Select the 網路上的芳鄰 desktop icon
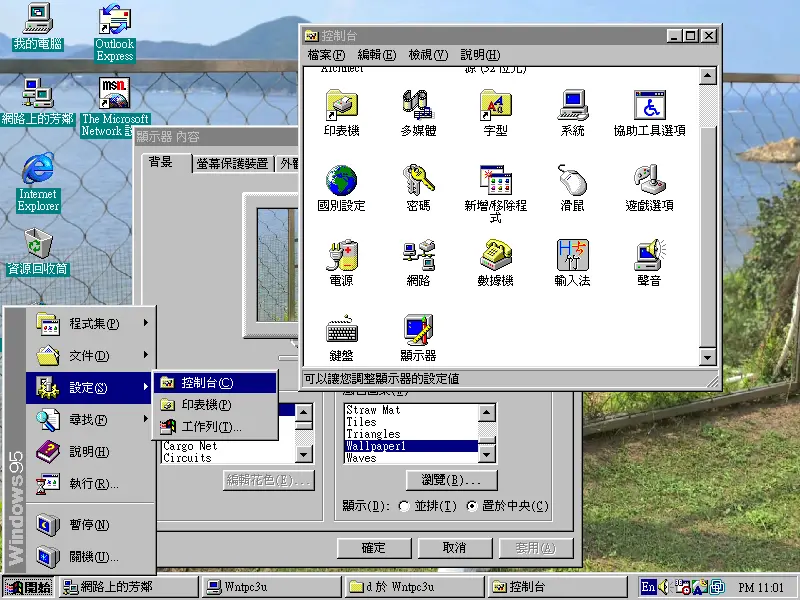 click(x=38, y=102)
